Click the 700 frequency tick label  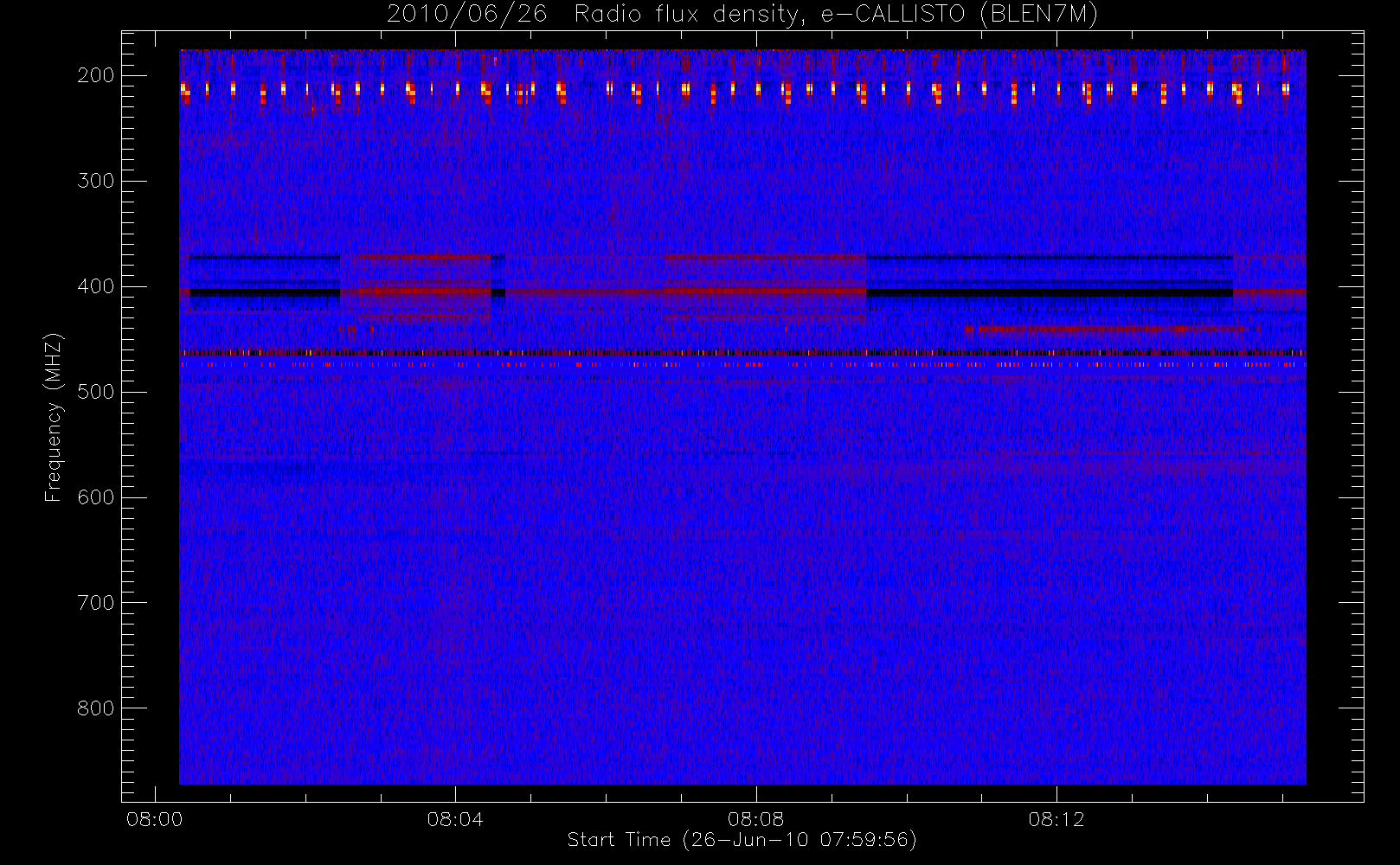[x=96, y=603]
